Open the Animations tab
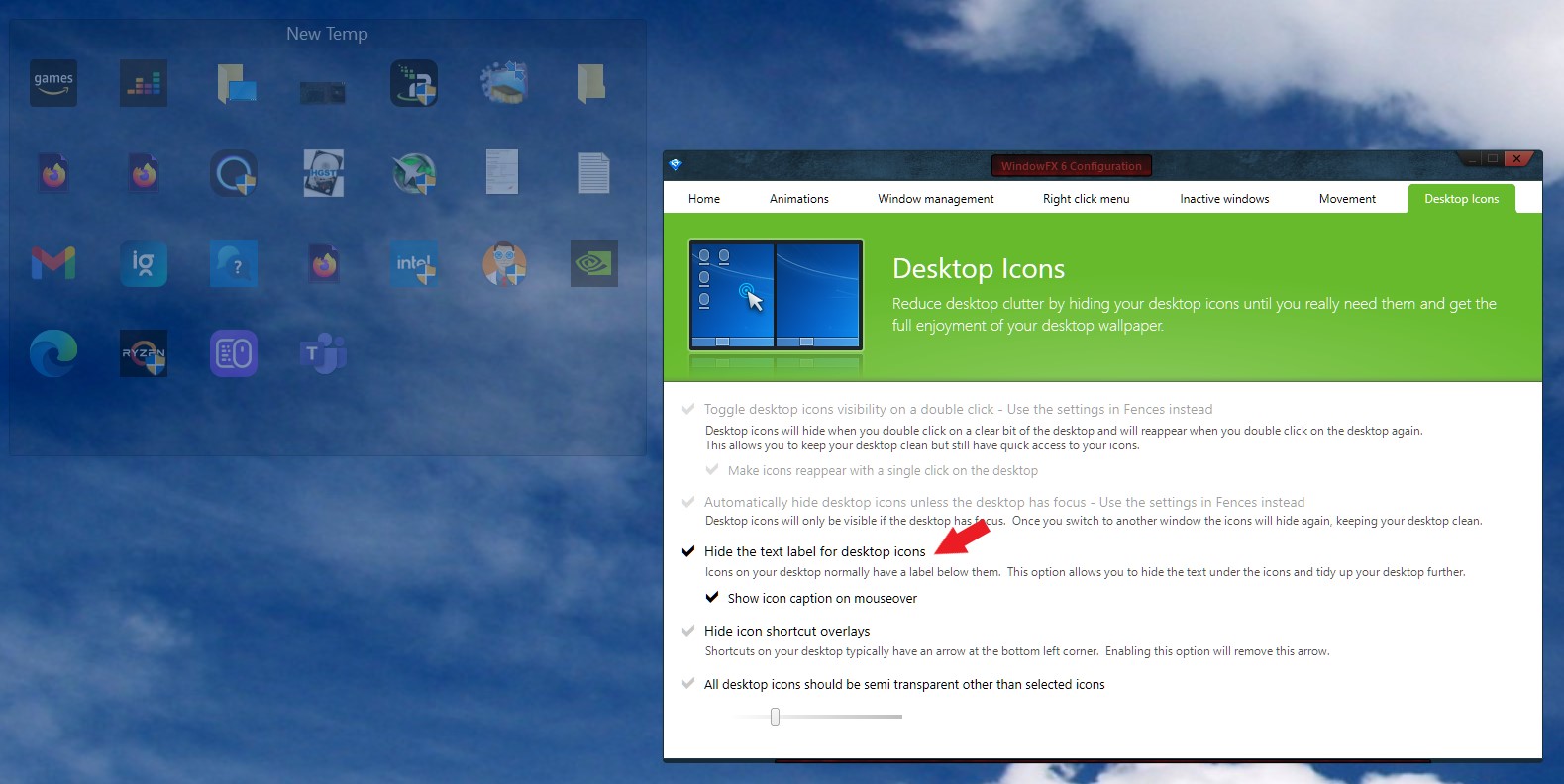Image resolution: width=1564 pixels, height=784 pixels. [x=799, y=199]
